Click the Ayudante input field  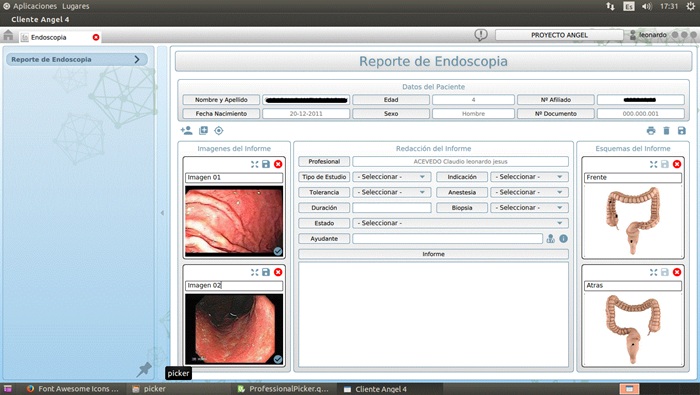pos(448,239)
